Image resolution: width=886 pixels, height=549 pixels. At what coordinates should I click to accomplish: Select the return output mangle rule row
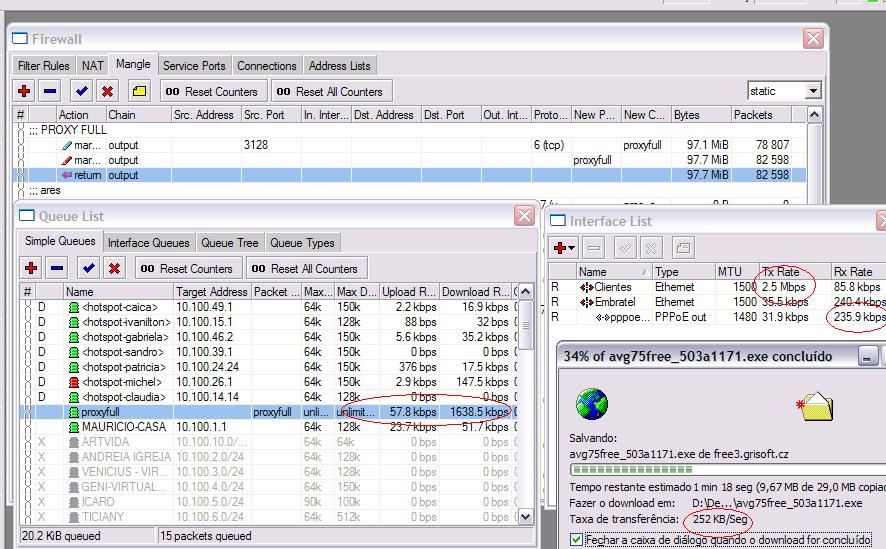pyautogui.click(x=410, y=175)
